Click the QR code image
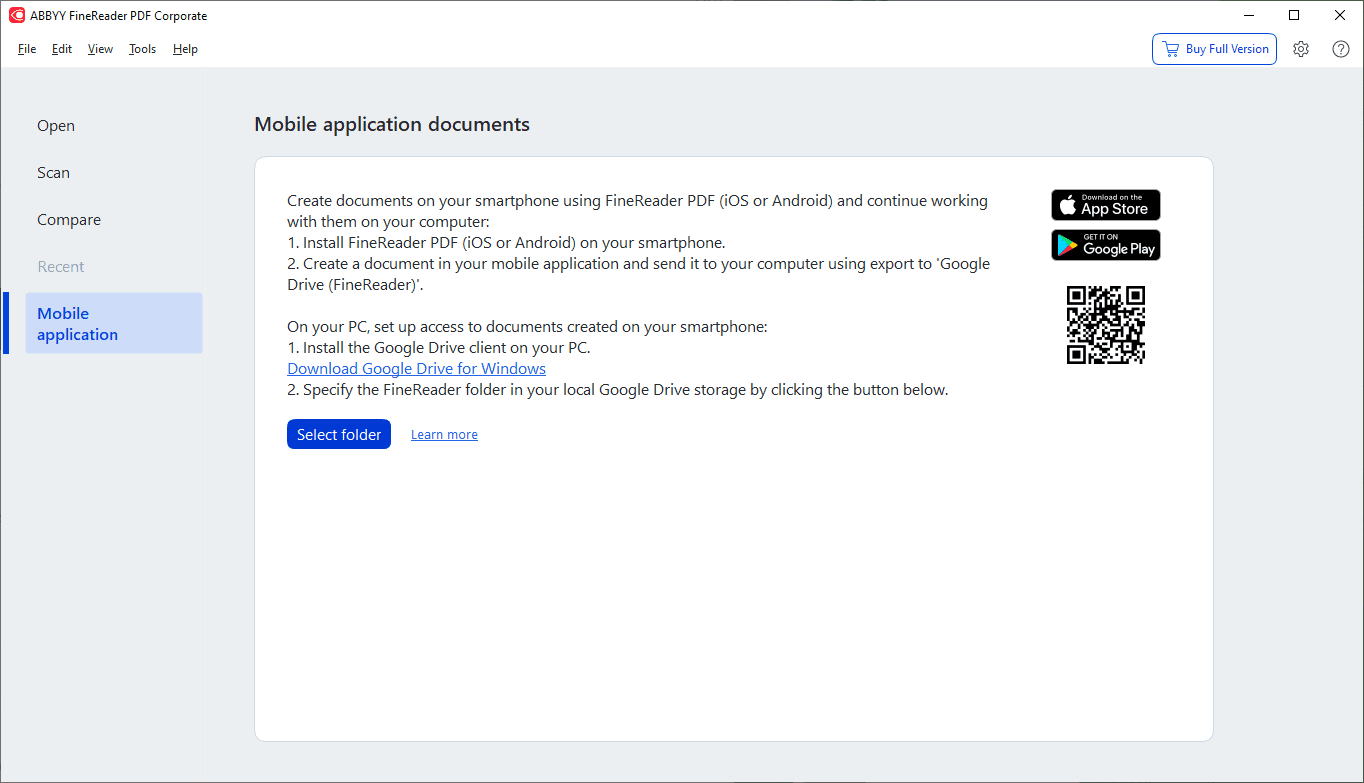The width and height of the screenshot is (1364, 783). 1105,325
